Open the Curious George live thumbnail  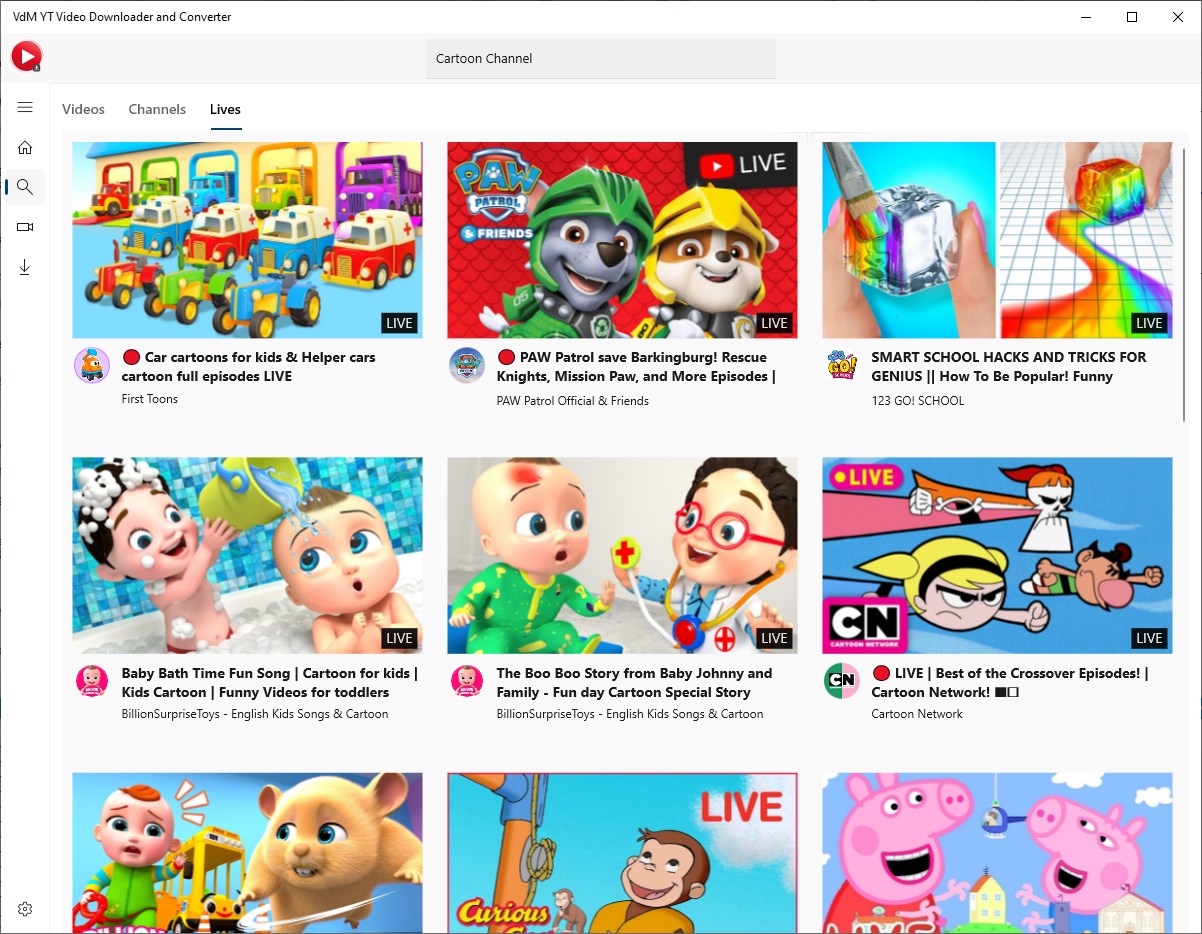[x=622, y=853]
